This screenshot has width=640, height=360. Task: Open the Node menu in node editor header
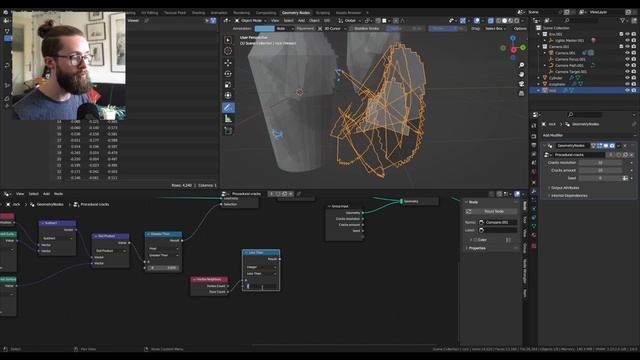click(58, 194)
